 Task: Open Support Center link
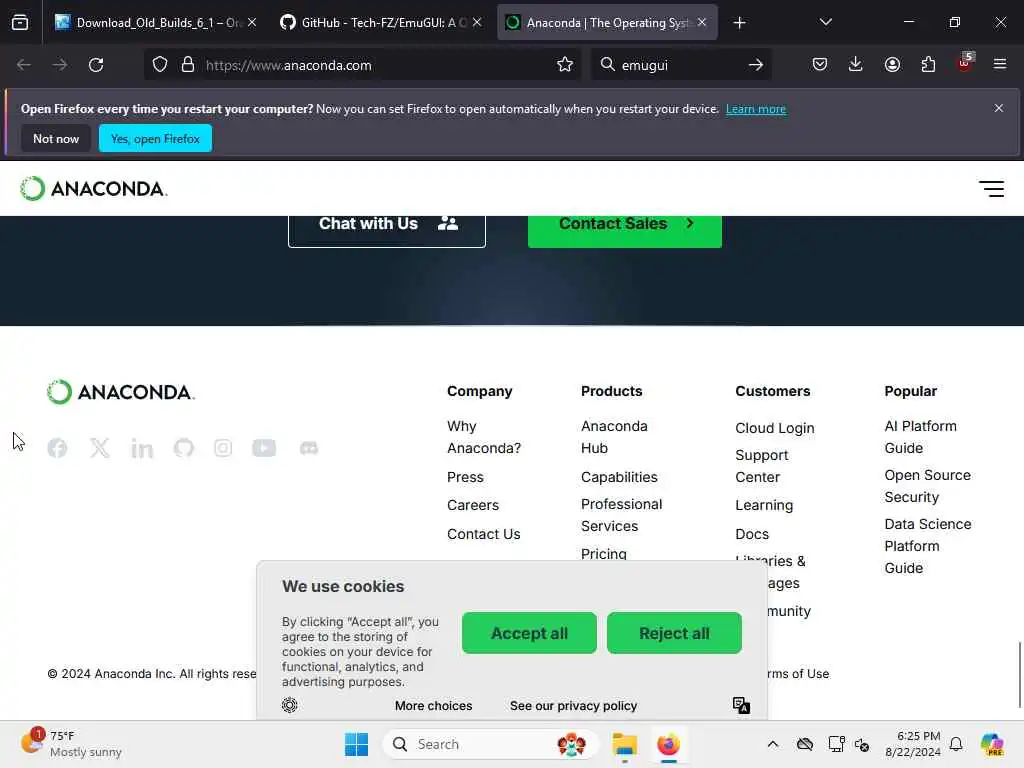(761, 466)
